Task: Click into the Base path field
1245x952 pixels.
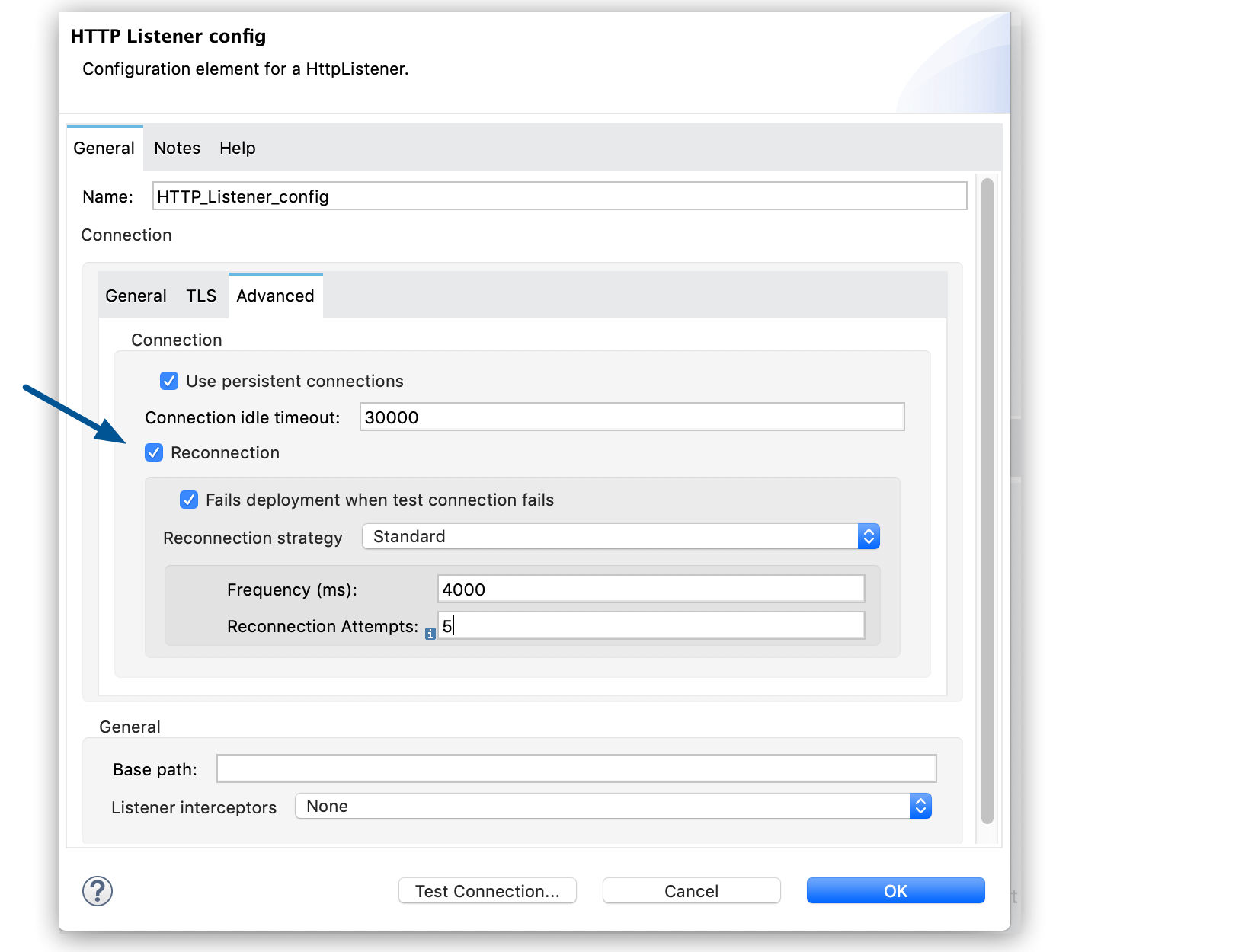Action: (575, 768)
